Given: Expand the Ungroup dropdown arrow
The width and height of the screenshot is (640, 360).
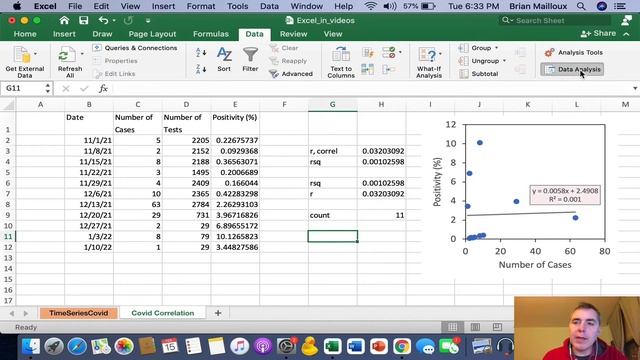Looking at the screenshot, I should 504,61.
